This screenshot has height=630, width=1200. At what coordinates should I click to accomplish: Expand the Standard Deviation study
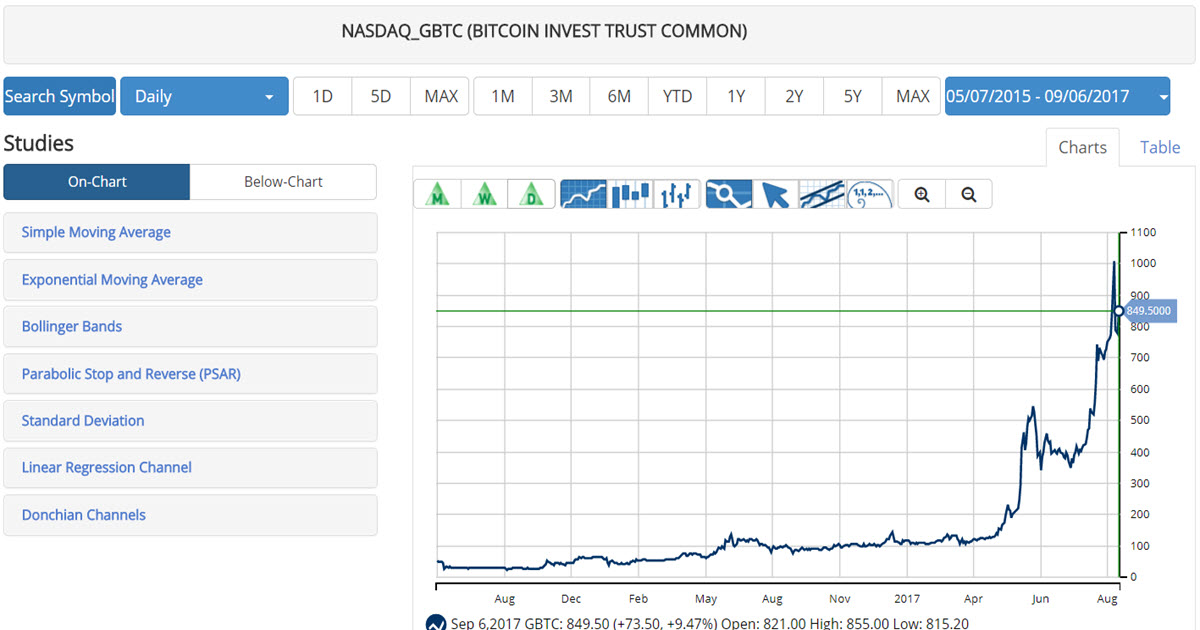coord(190,421)
